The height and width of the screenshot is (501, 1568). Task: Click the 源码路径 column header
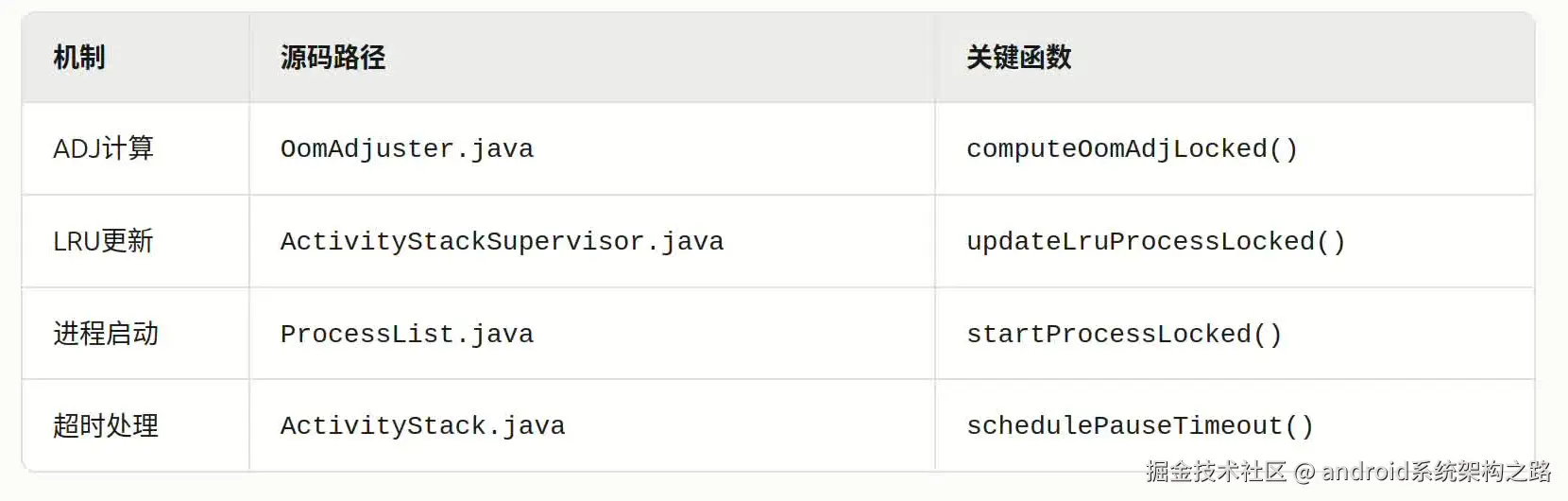pyautogui.click(x=332, y=58)
